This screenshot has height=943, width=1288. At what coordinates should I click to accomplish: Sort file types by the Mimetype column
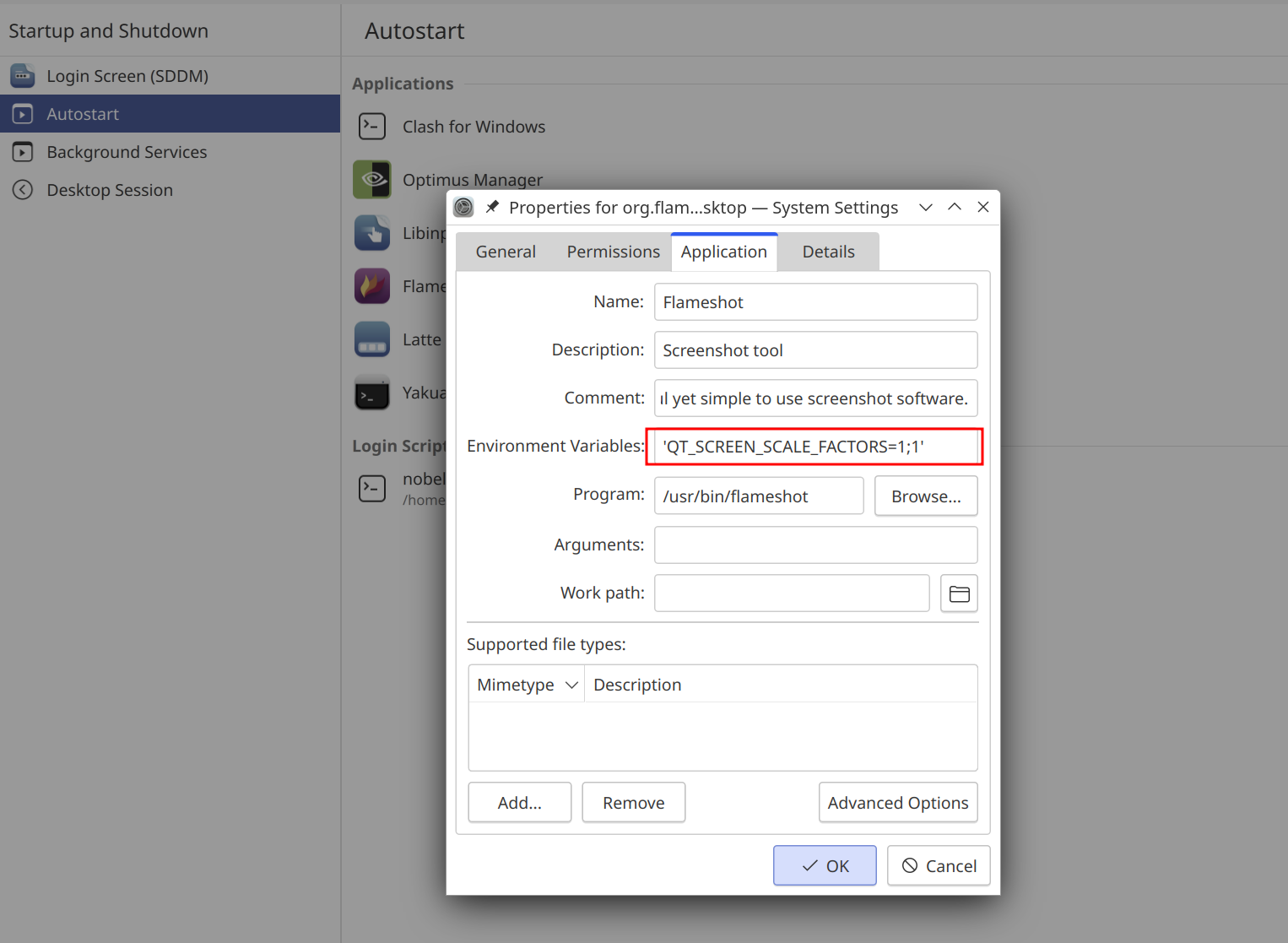(527, 685)
